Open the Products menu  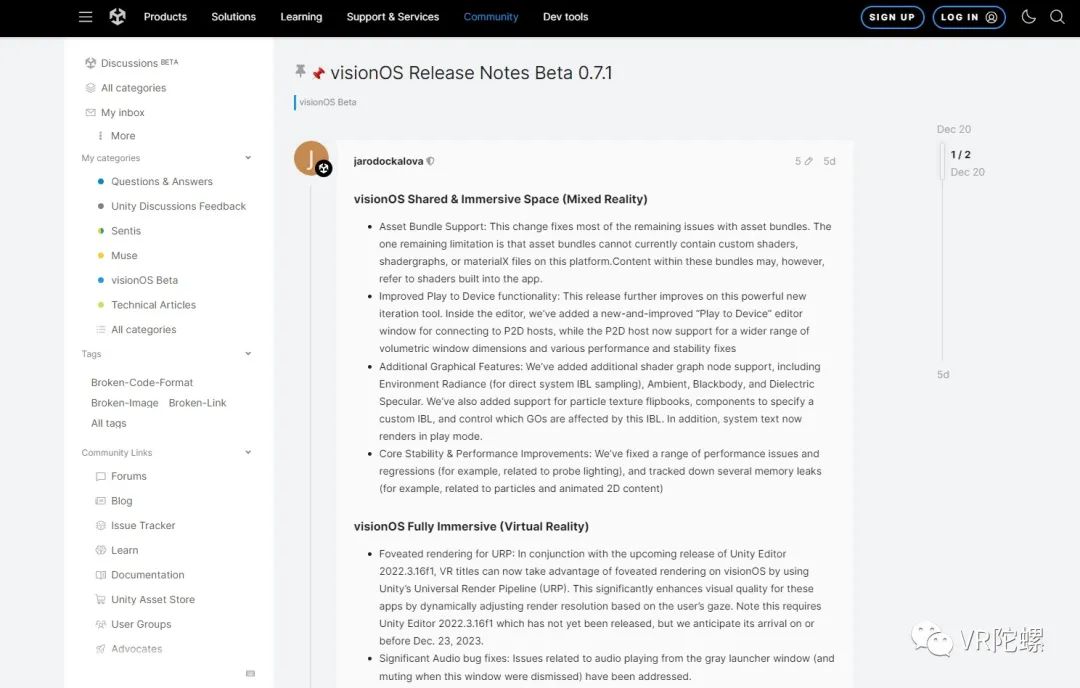165,17
